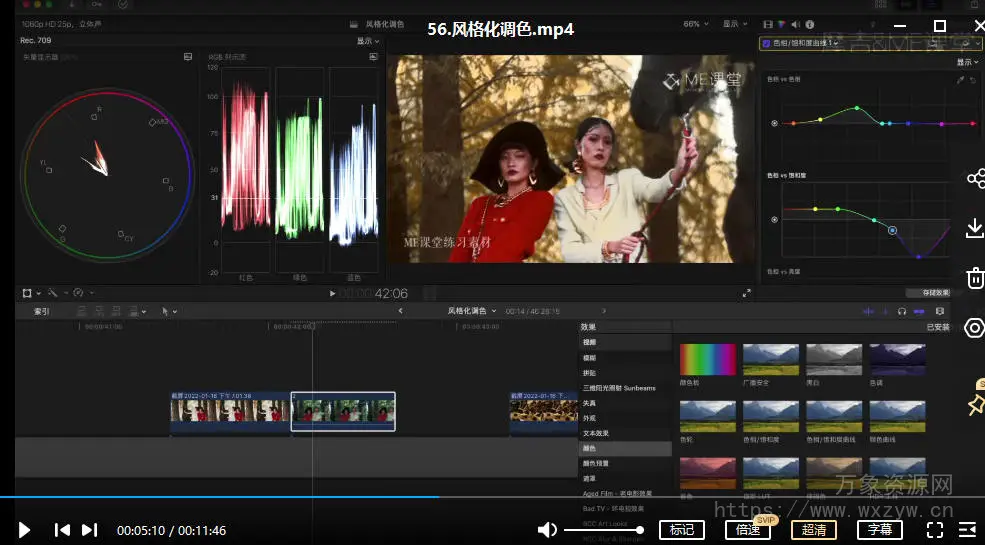This screenshot has height=545, width=985.
Task: Click the share icon on right sidebar
Action: click(x=975, y=179)
